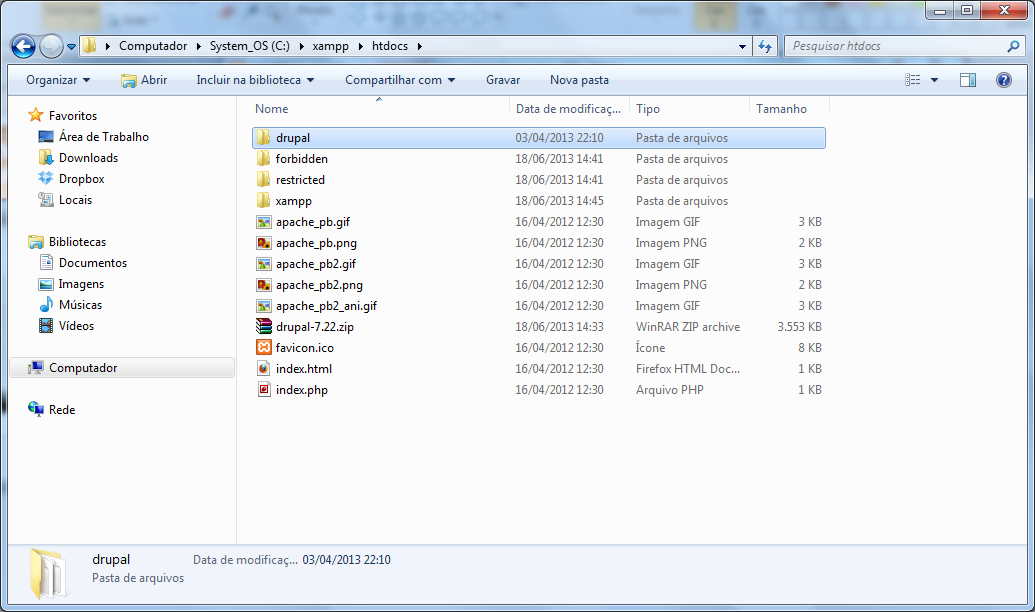1035x612 pixels.
Task: Click Favoritos in the navigation pane
Action: [x=73, y=116]
